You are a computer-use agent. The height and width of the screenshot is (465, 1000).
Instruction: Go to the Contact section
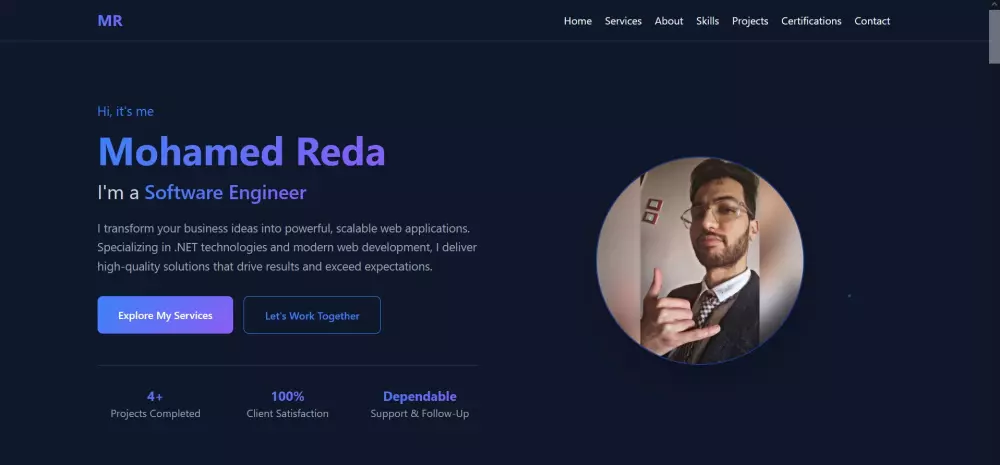872,21
